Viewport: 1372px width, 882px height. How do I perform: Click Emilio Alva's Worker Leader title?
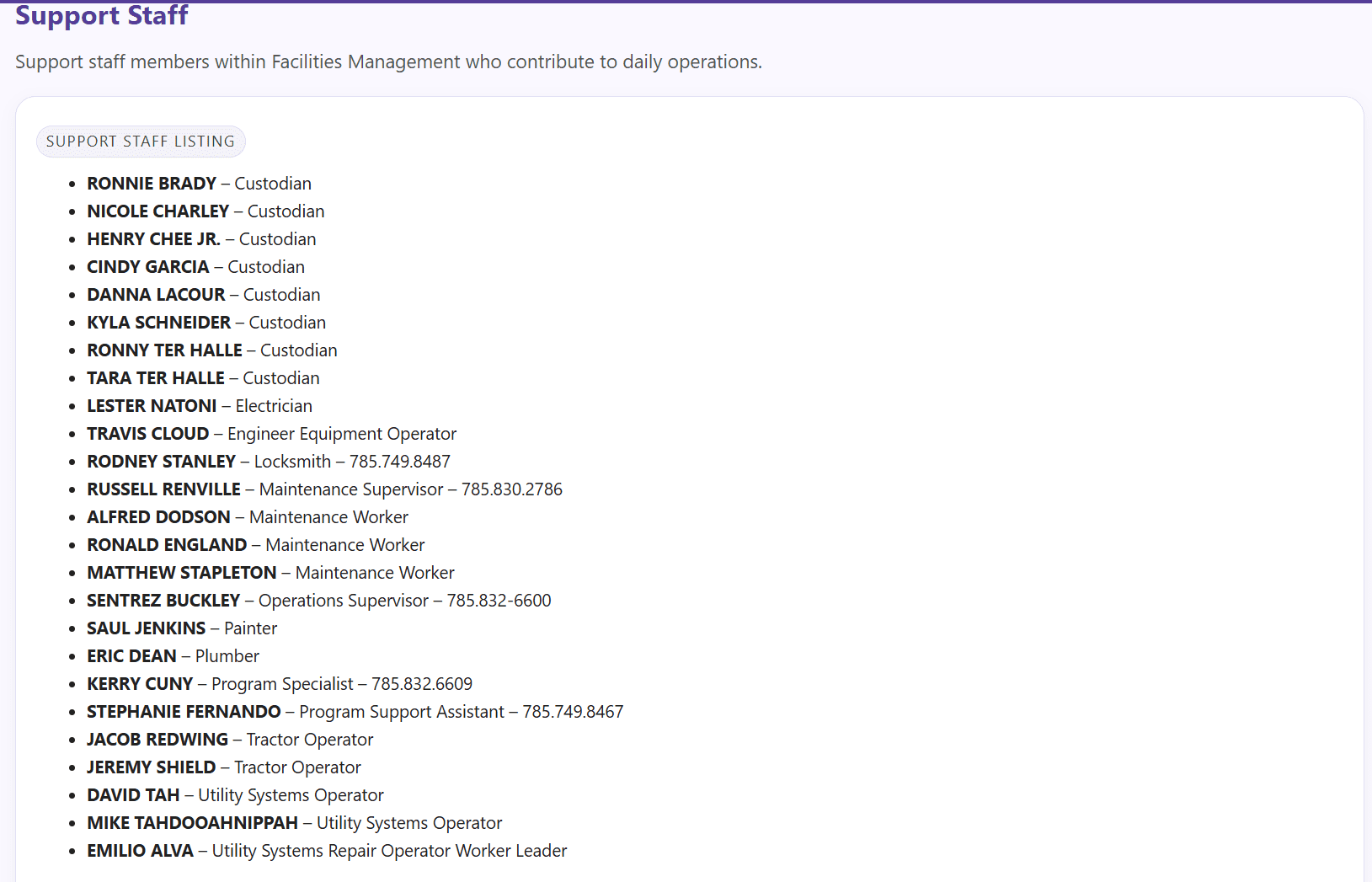389,851
